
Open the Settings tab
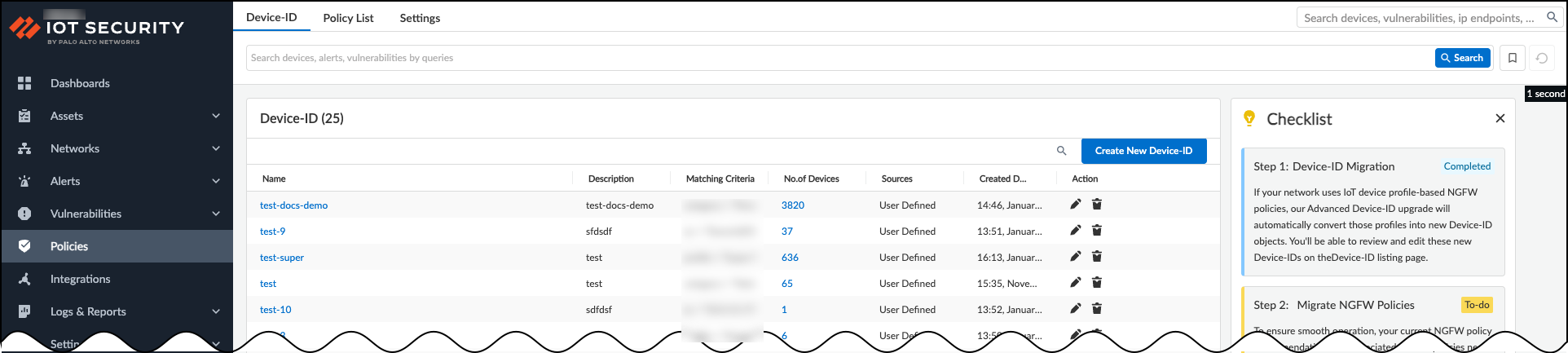(x=420, y=18)
